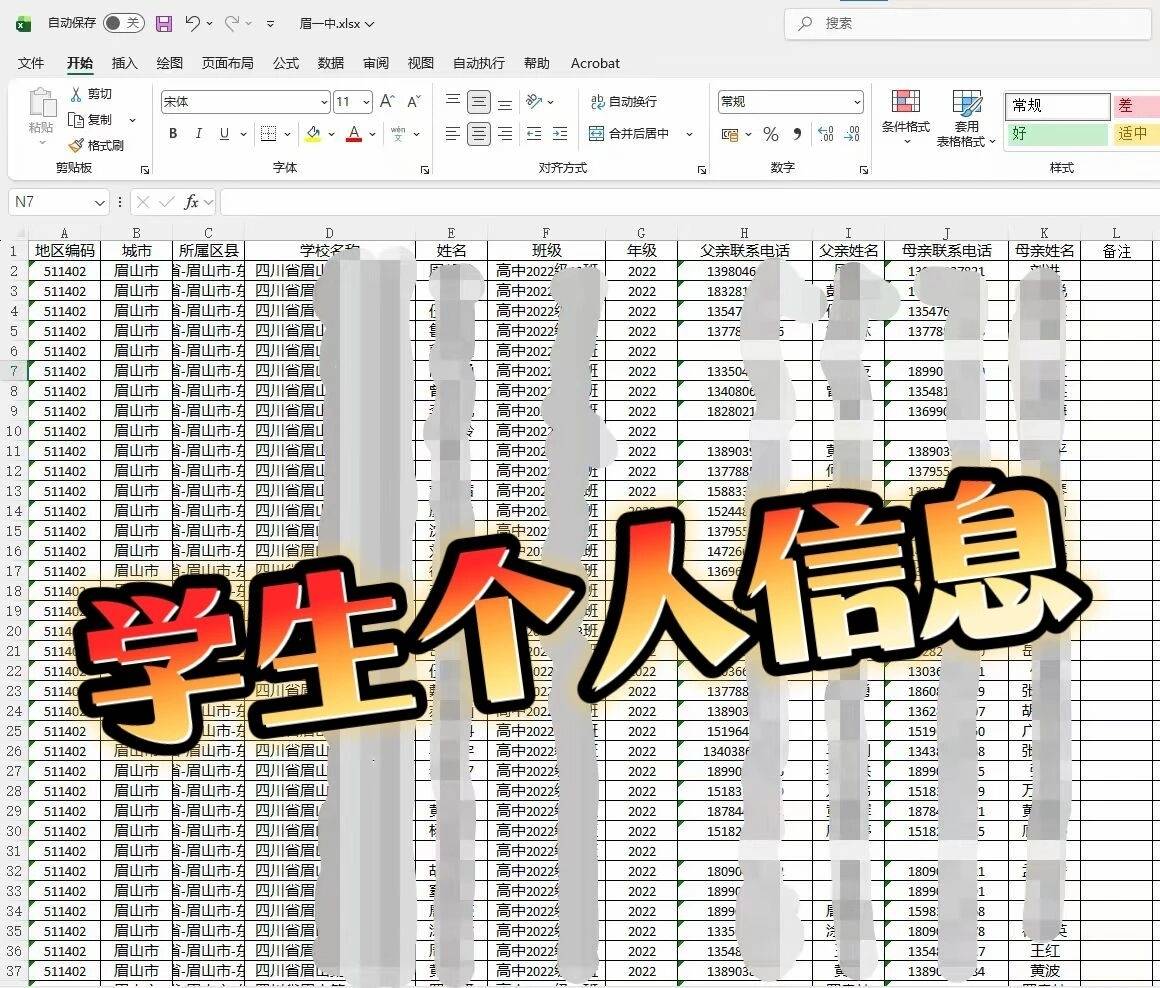The width and height of the screenshot is (1160, 988).
Task: Align cell text to the right
Action: pyautogui.click(x=505, y=134)
